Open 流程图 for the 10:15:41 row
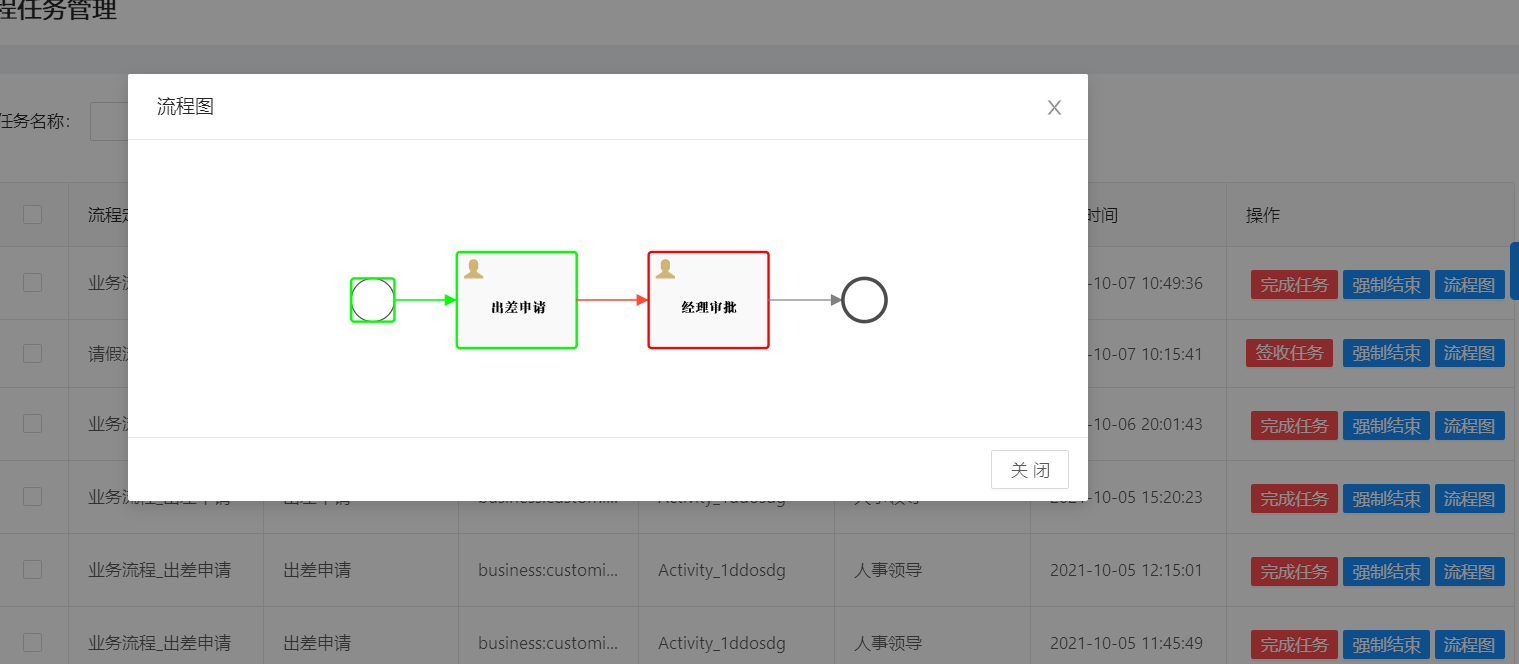 (1470, 353)
